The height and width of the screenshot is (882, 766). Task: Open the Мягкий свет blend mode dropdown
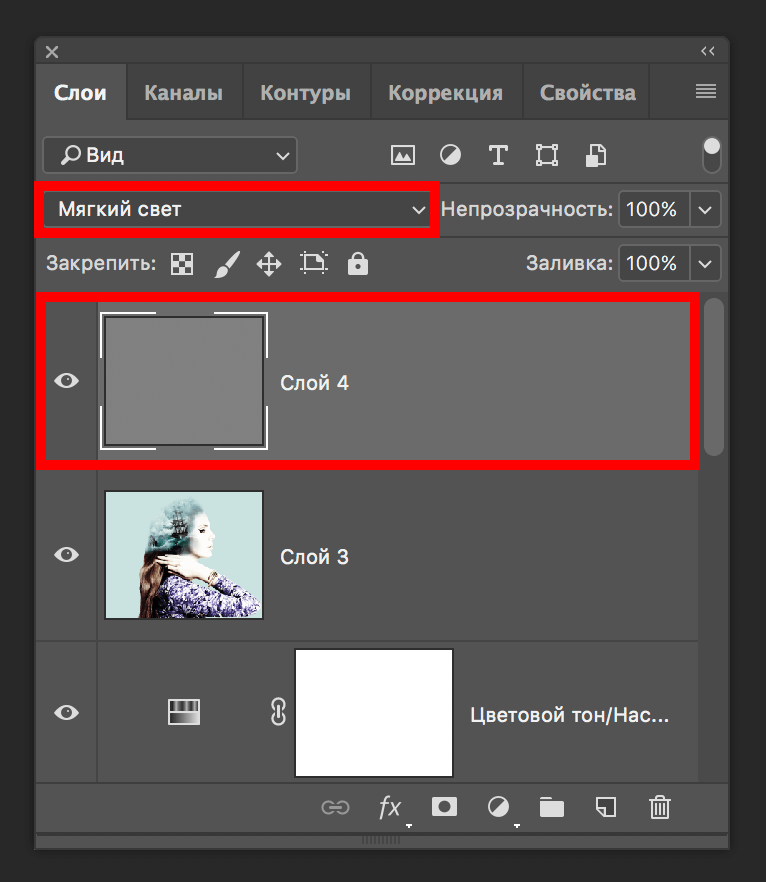pos(236,210)
